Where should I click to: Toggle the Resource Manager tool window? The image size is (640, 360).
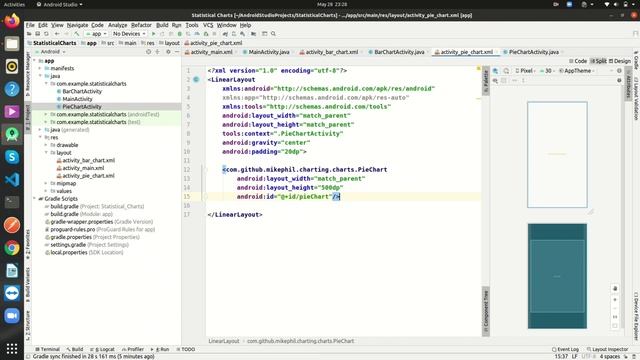[28, 73]
